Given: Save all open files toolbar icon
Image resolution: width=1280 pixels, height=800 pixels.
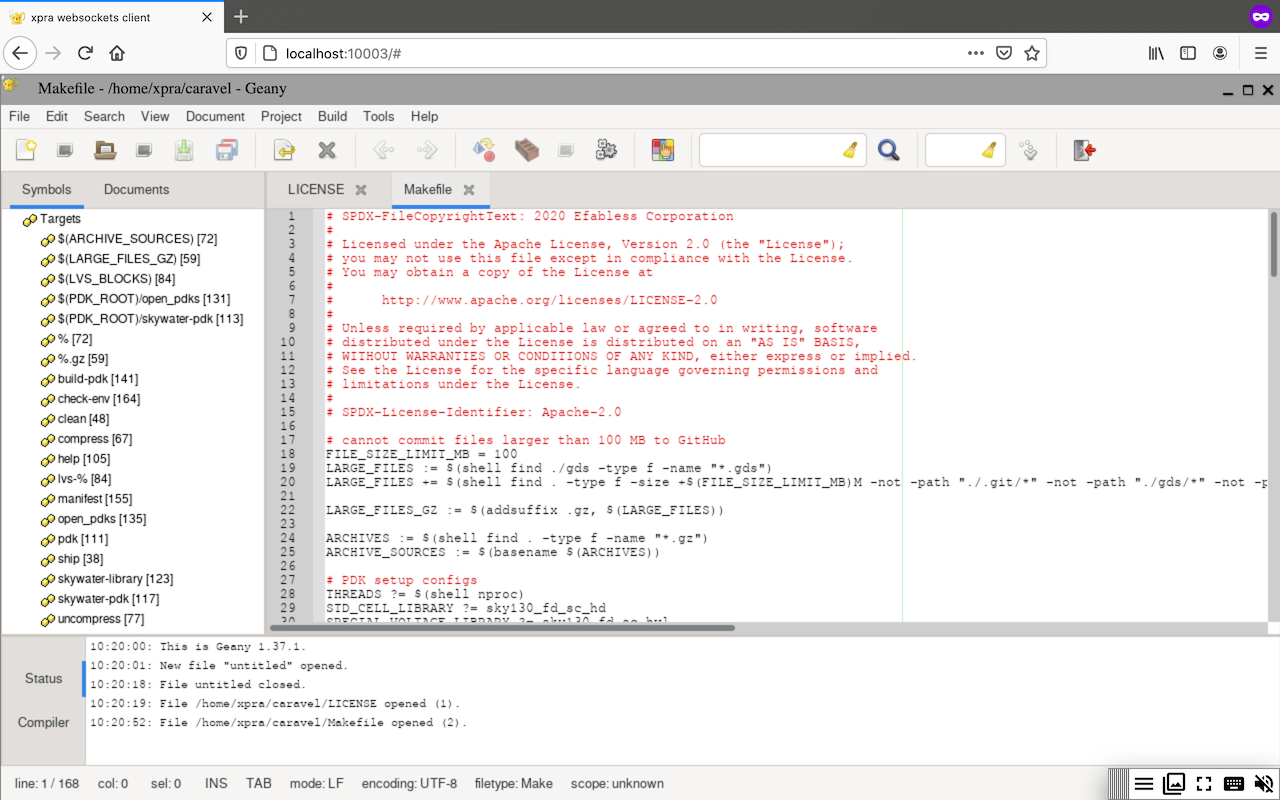Looking at the screenshot, I should coord(227,150).
